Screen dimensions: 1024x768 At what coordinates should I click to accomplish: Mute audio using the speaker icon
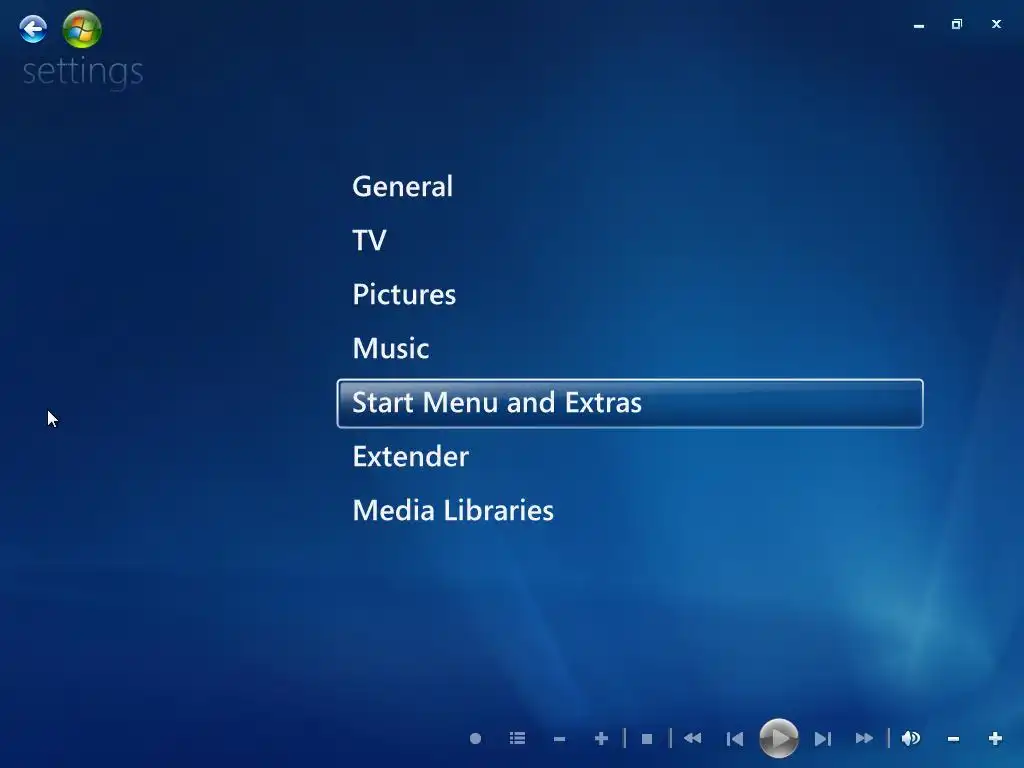coord(910,739)
